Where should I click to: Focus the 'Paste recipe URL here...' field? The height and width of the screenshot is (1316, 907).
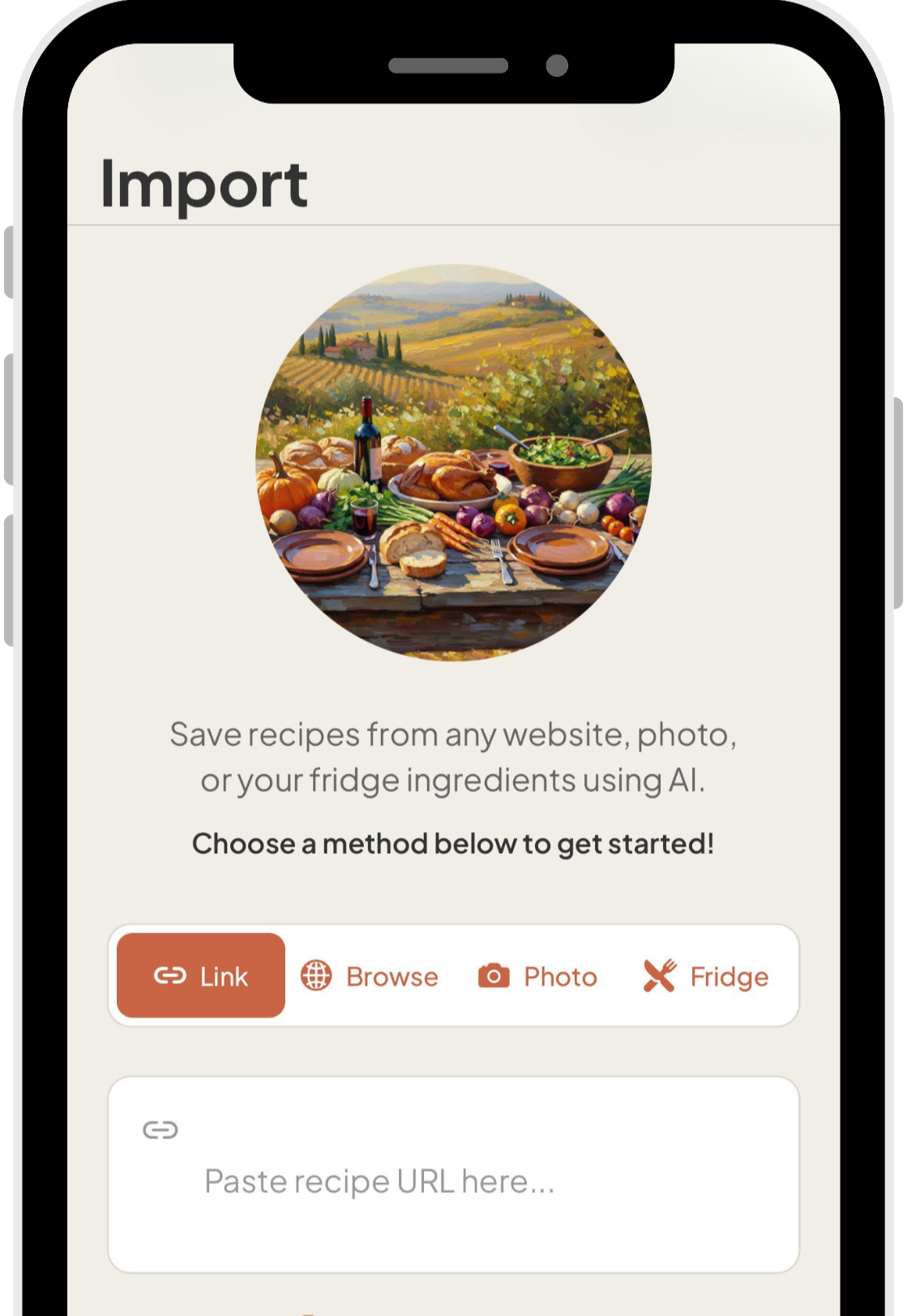454,1175
